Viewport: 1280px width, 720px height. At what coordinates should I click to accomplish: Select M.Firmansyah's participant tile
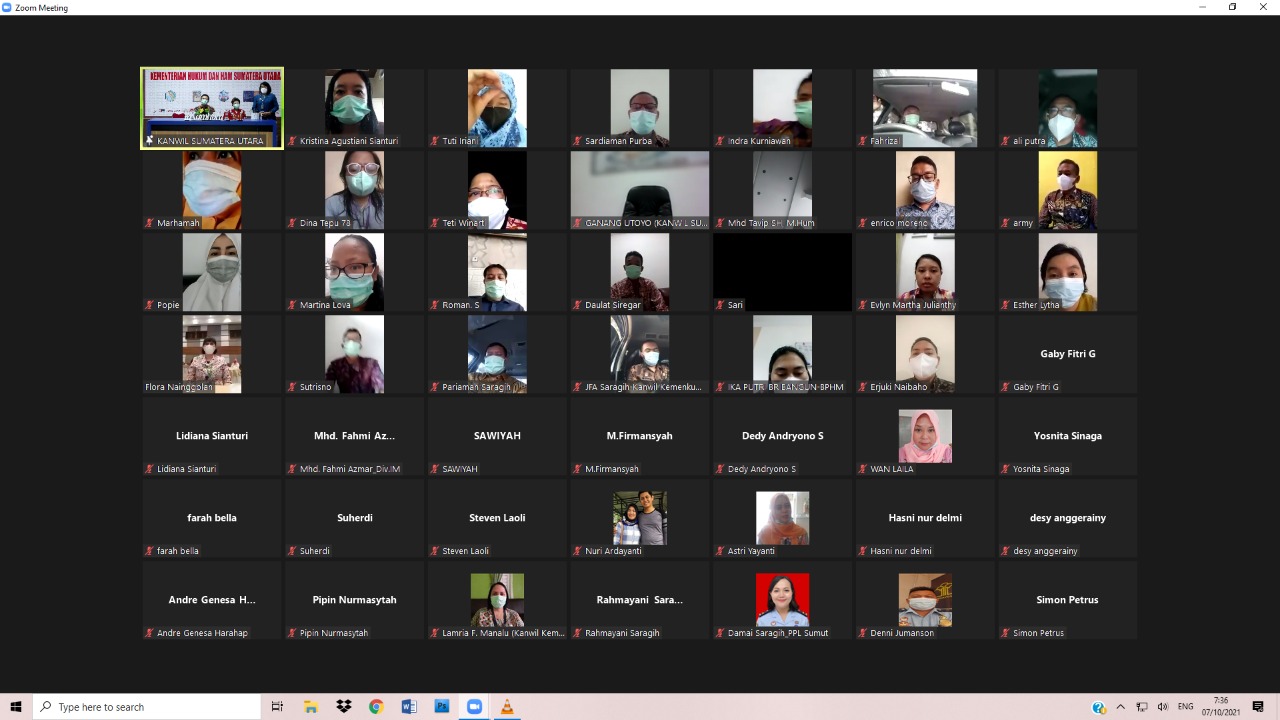640,436
